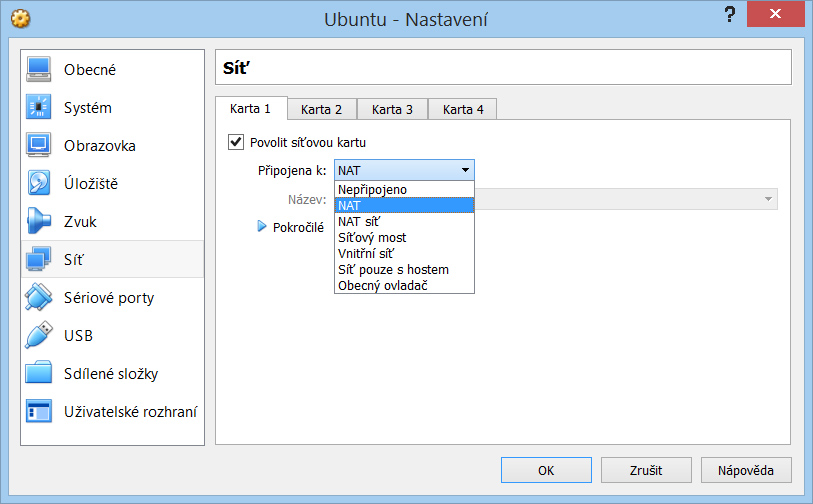
Task: Click the Pokročilé label text
Action: (x=298, y=227)
